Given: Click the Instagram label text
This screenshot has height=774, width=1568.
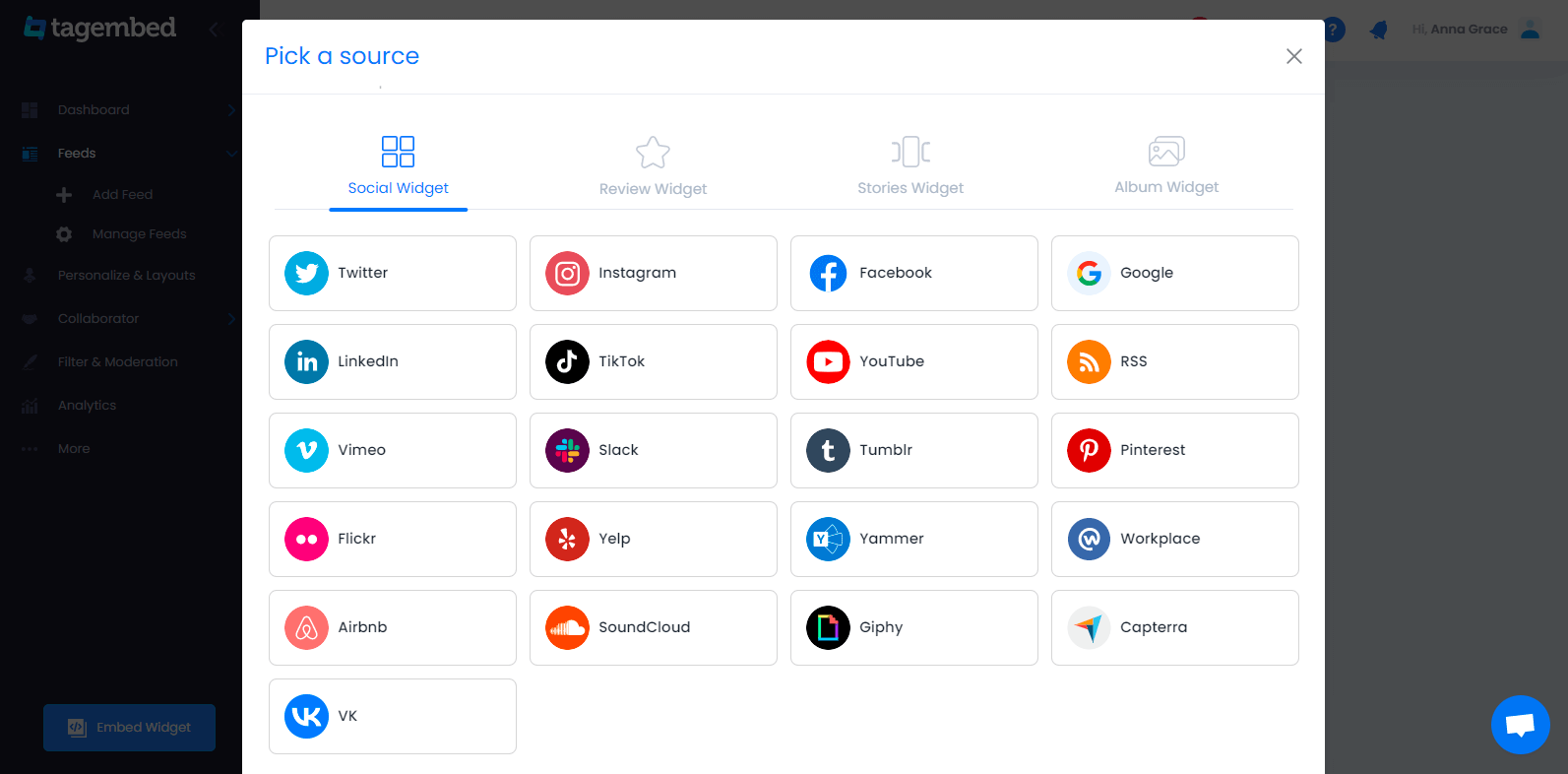Looking at the screenshot, I should point(637,273).
